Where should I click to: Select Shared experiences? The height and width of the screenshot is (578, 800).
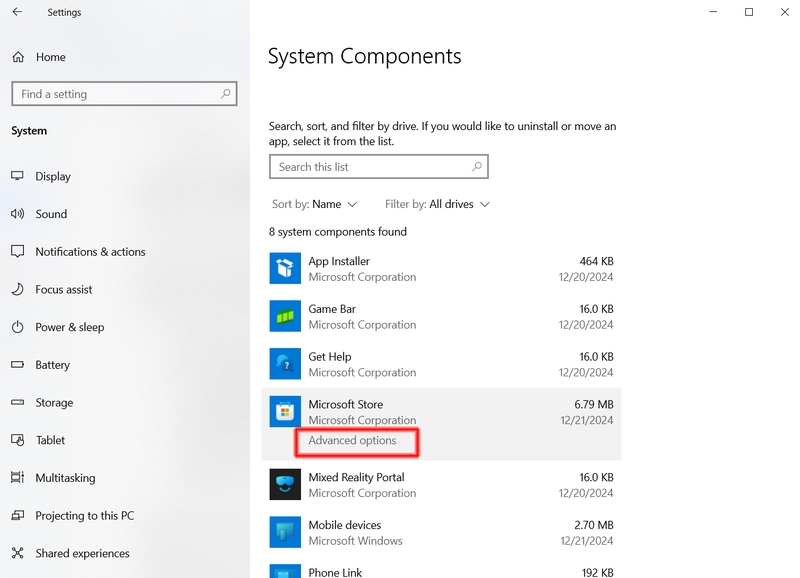tap(82, 554)
